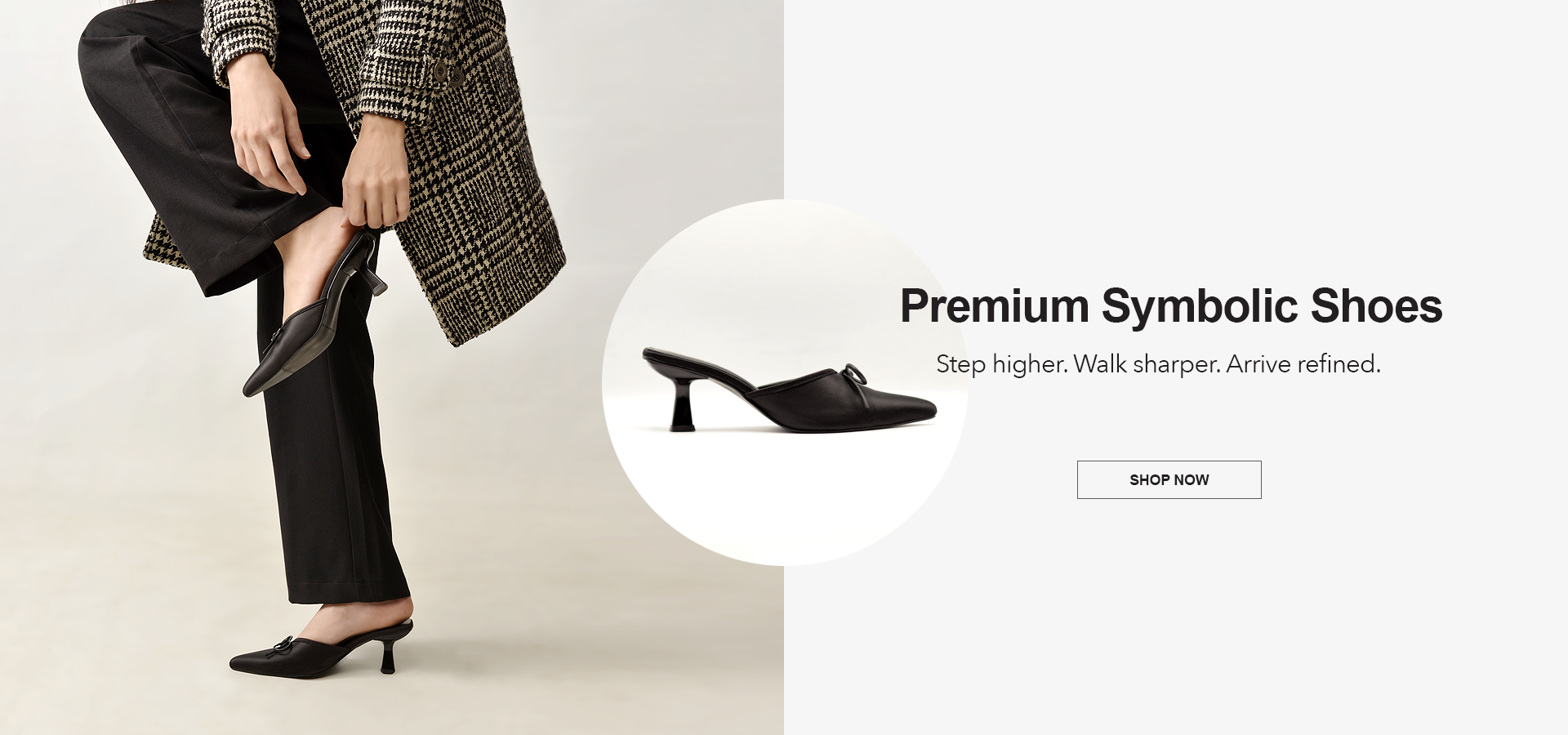
Task: Open the Premium Symbolic Shoes heading
Action: pyautogui.click(x=1171, y=305)
